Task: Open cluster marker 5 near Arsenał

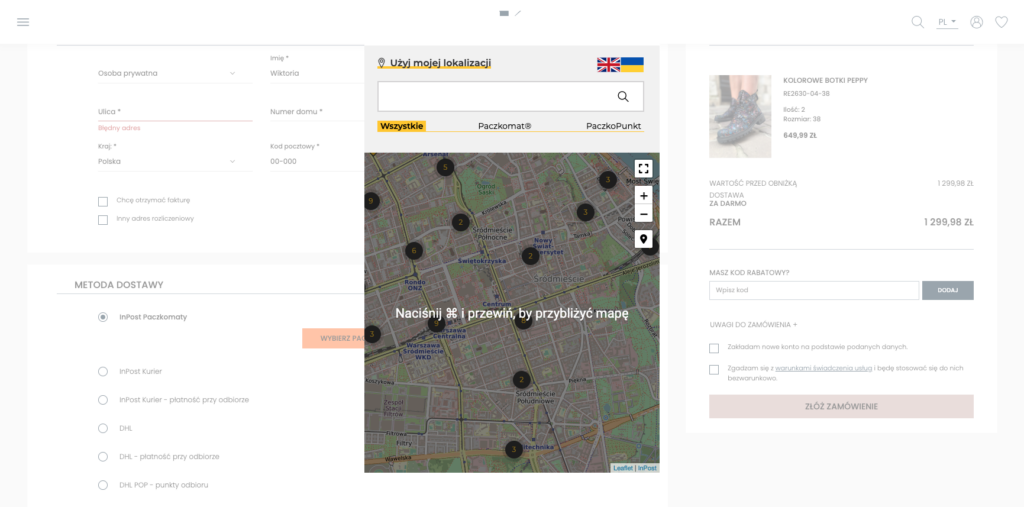Action: point(445,167)
